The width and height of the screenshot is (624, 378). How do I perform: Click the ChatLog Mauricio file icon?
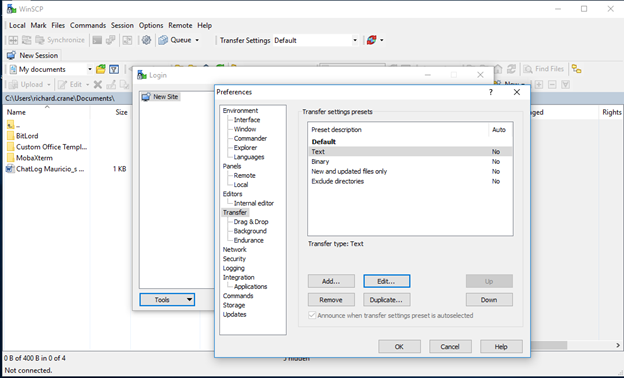(11, 169)
